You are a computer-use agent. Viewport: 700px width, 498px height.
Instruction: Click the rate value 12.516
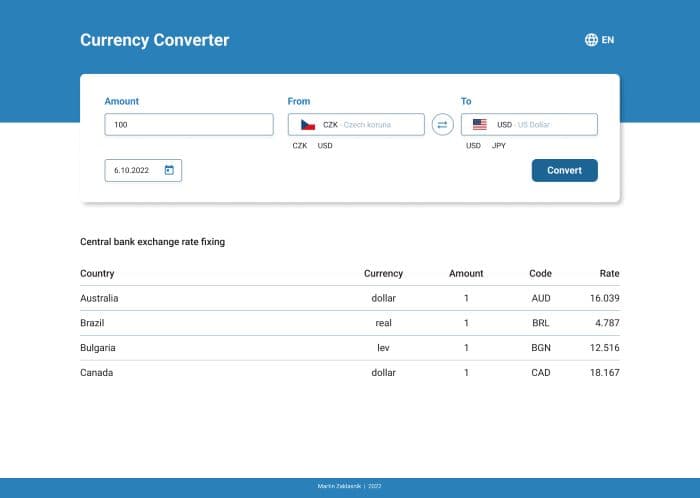[x=605, y=348]
